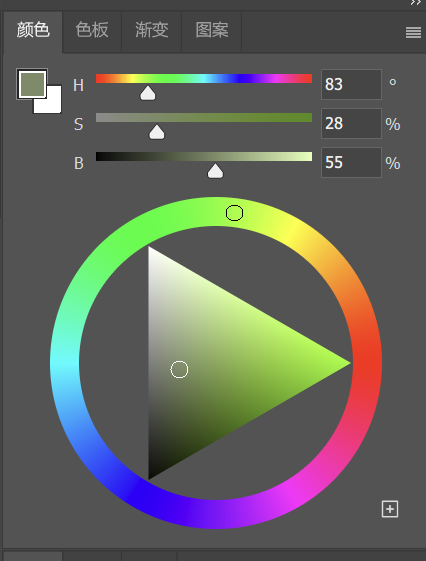Click the white corner of color triangle
This screenshot has height=561, width=426.
151,251
